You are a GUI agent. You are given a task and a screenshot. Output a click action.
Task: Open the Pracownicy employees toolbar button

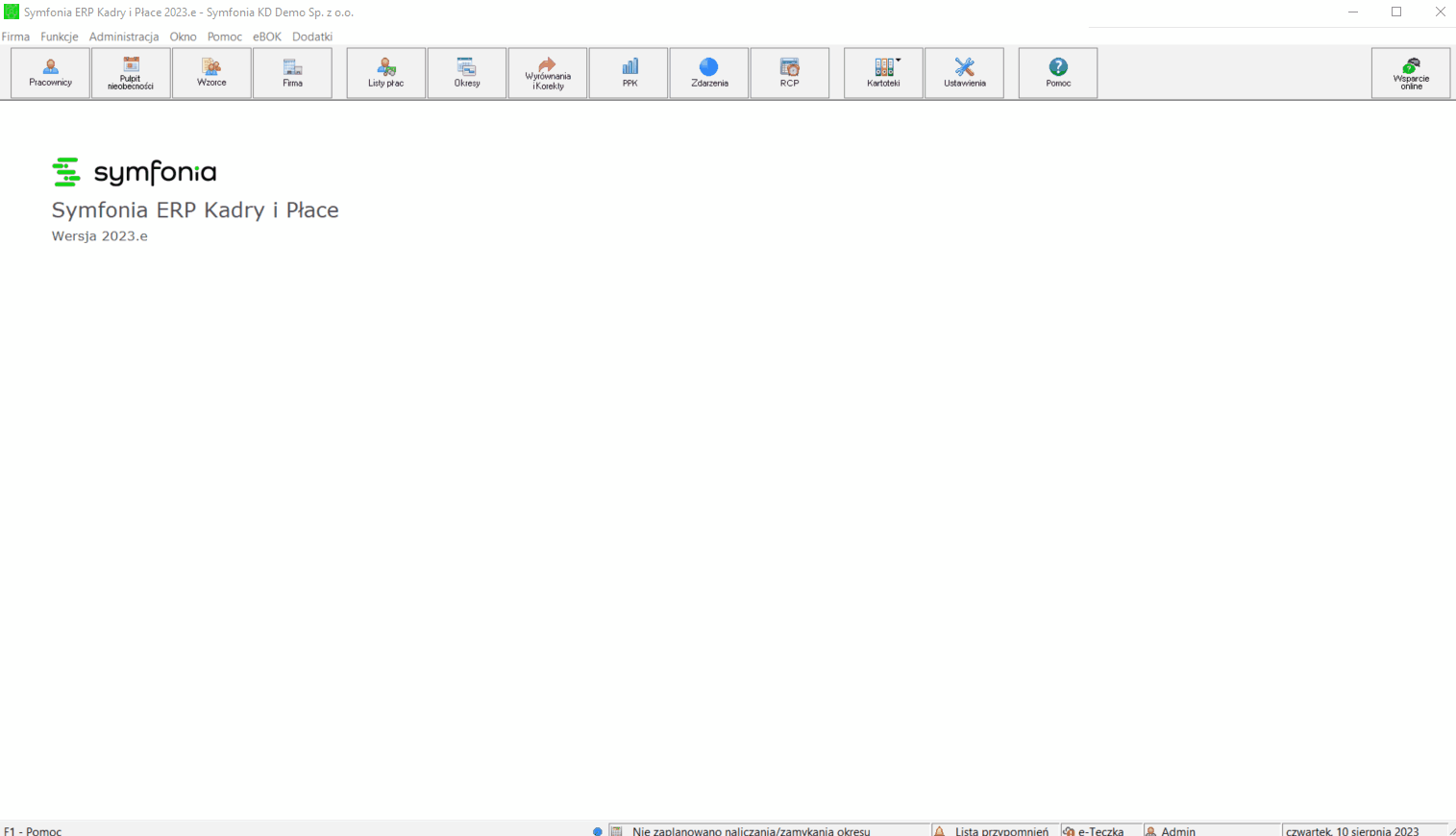coord(50,73)
